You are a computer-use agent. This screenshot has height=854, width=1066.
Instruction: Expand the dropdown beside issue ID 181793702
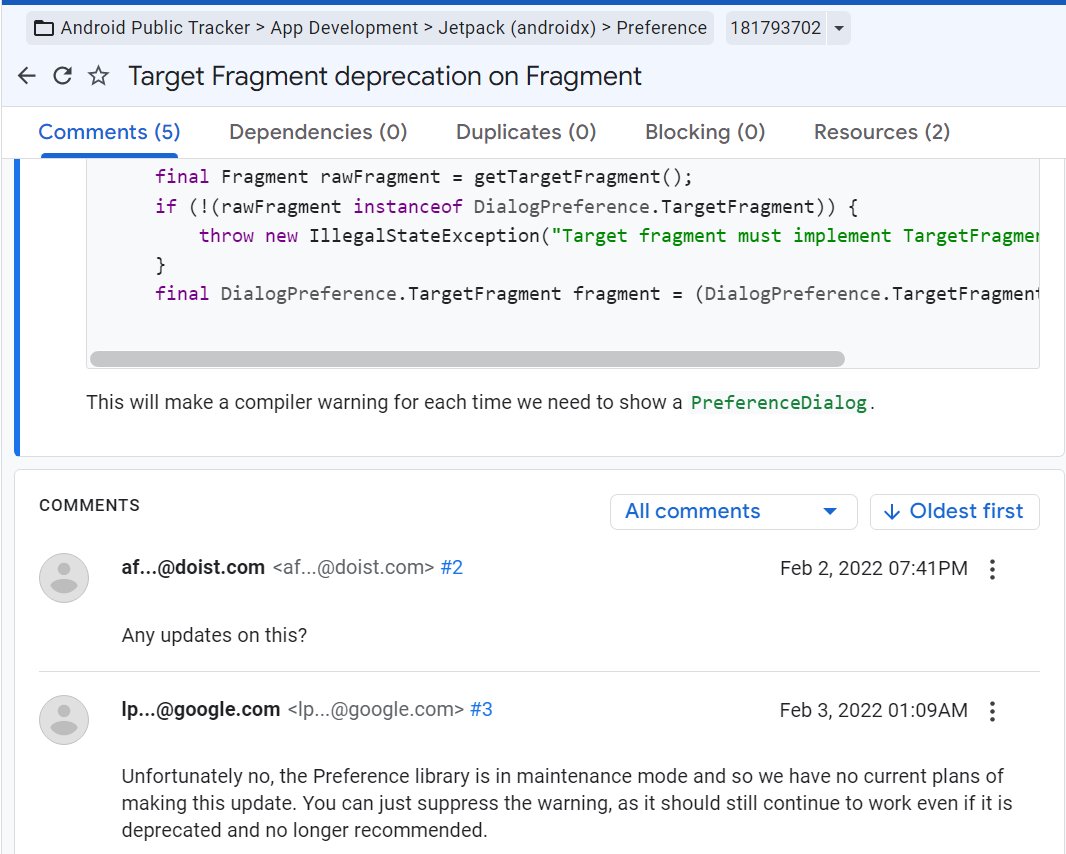click(x=839, y=28)
